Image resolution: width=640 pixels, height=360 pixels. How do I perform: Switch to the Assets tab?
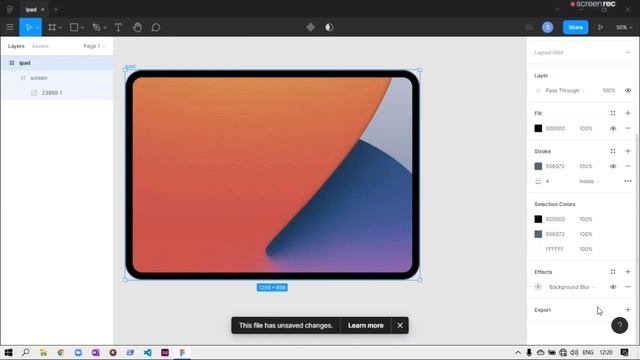(40, 46)
